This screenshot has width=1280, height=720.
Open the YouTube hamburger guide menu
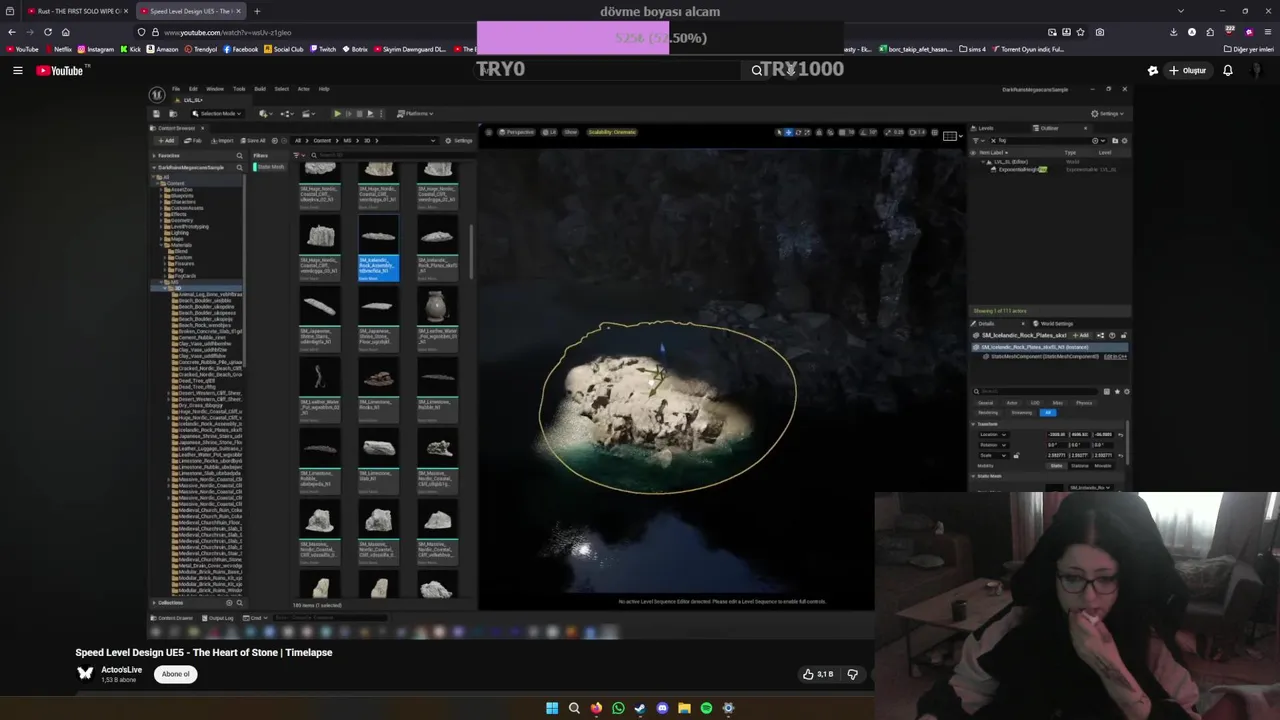(x=17, y=70)
